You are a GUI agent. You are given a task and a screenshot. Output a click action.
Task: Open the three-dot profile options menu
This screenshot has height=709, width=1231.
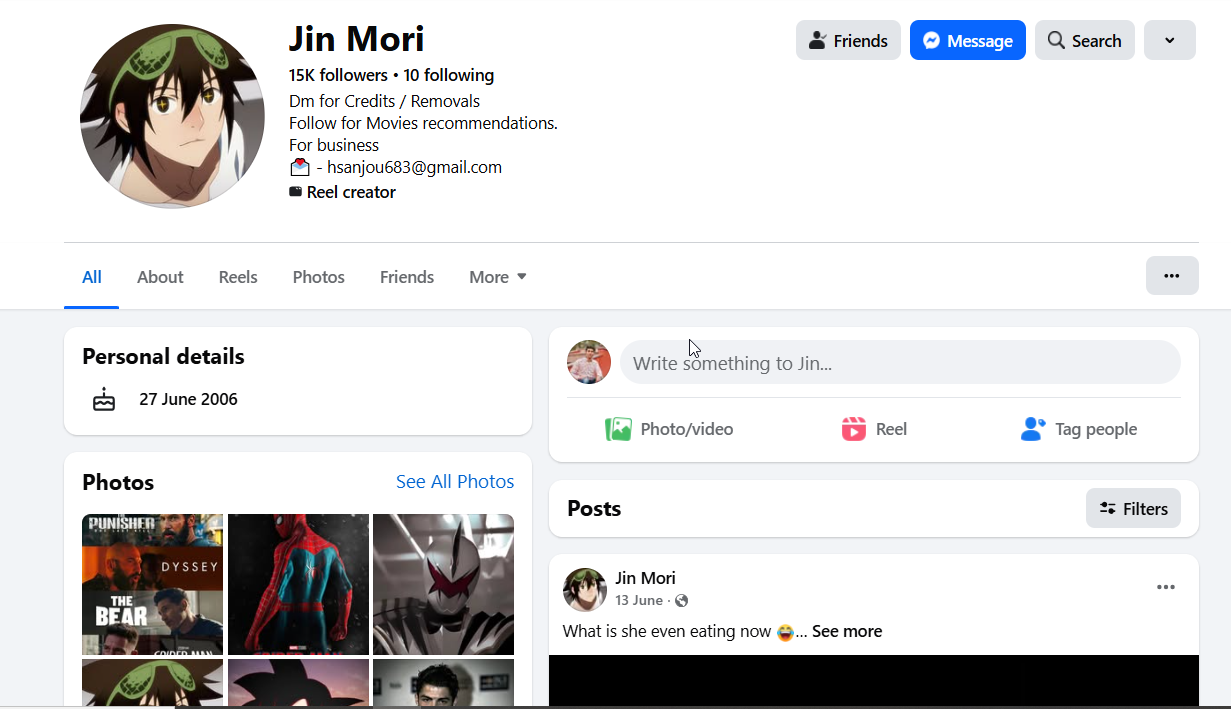1172,276
